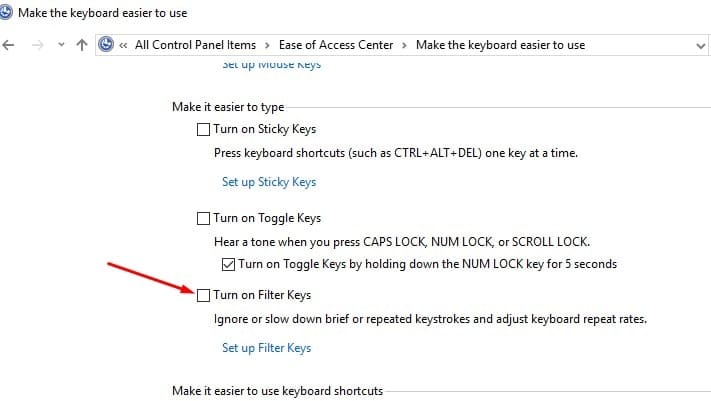
Task: Go back using the back arrow
Action: [x=10, y=45]
